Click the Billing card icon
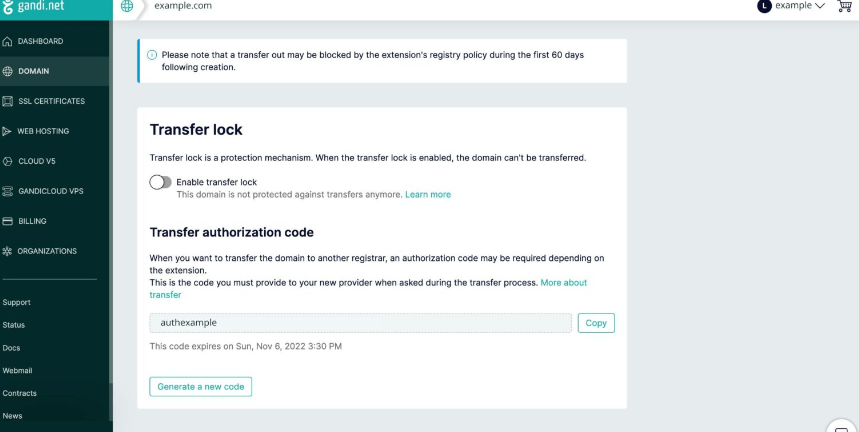Screen dimensions: 859x432 click(8, 221)
